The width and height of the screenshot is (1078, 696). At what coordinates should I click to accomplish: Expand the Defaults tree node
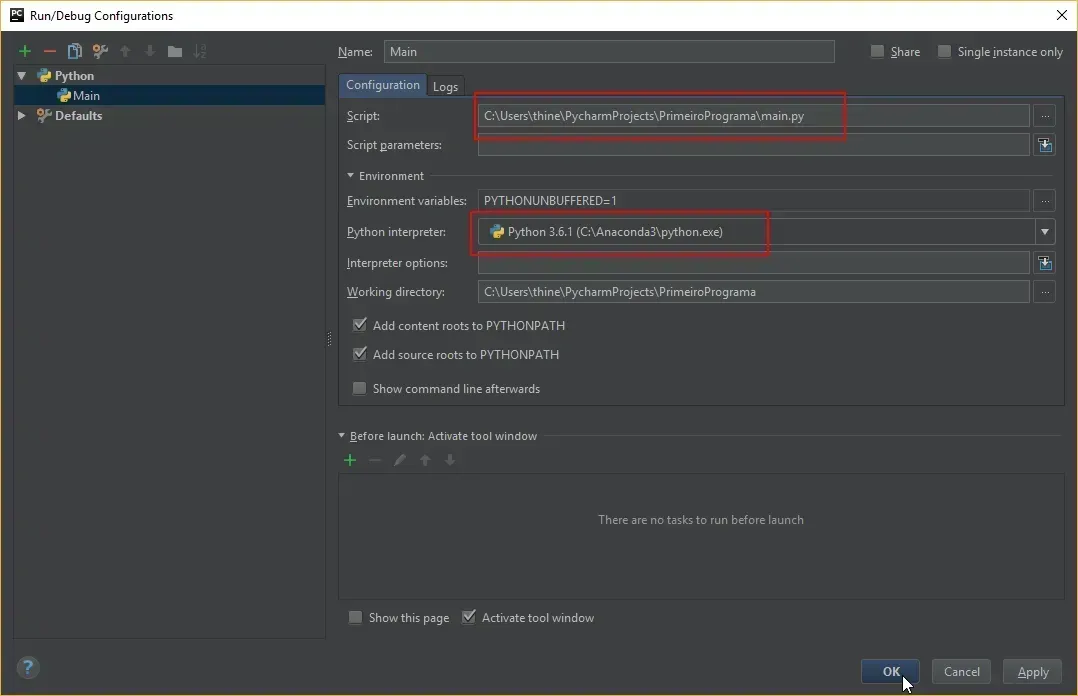[x=21, y=116]
